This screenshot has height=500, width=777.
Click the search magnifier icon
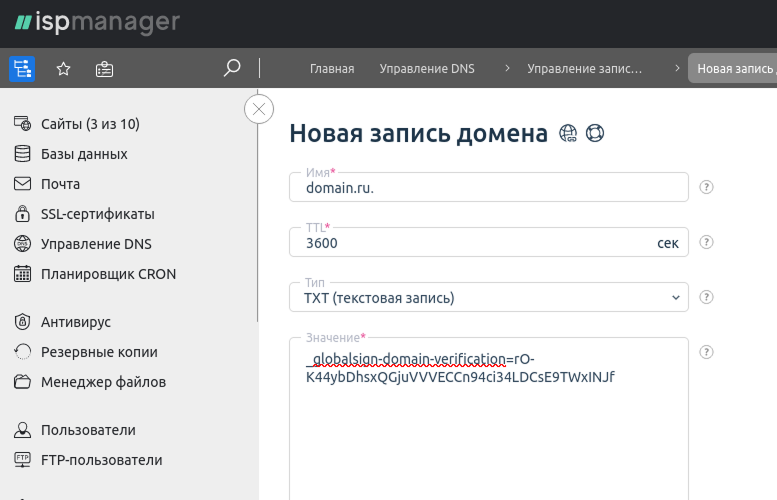[232, 68]
